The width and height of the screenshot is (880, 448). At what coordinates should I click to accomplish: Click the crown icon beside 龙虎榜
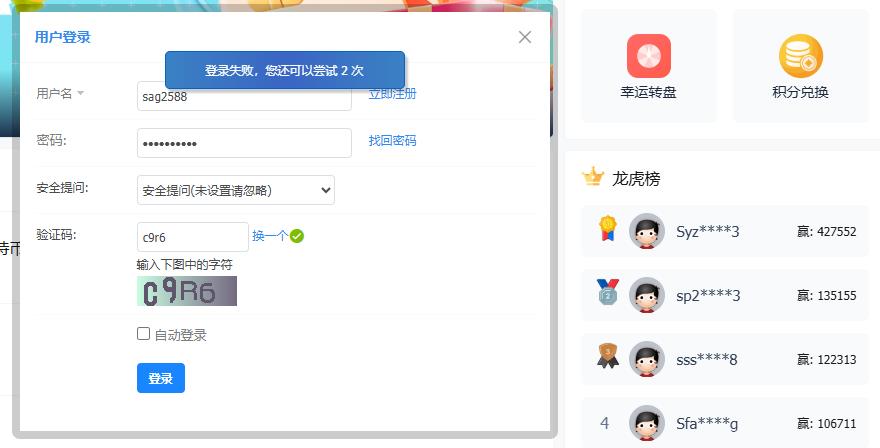[593, 178]
